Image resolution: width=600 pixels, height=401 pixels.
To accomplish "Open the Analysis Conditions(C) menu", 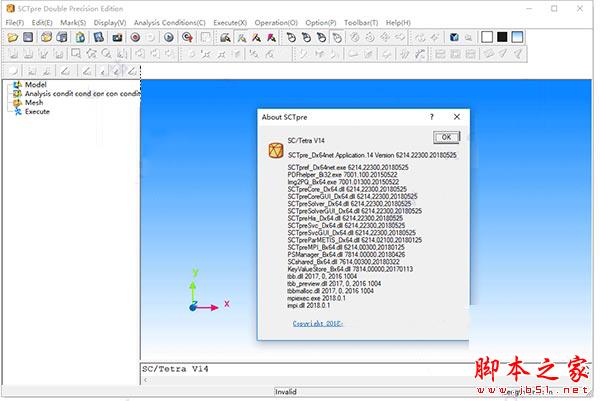I will tap(170, 23).
